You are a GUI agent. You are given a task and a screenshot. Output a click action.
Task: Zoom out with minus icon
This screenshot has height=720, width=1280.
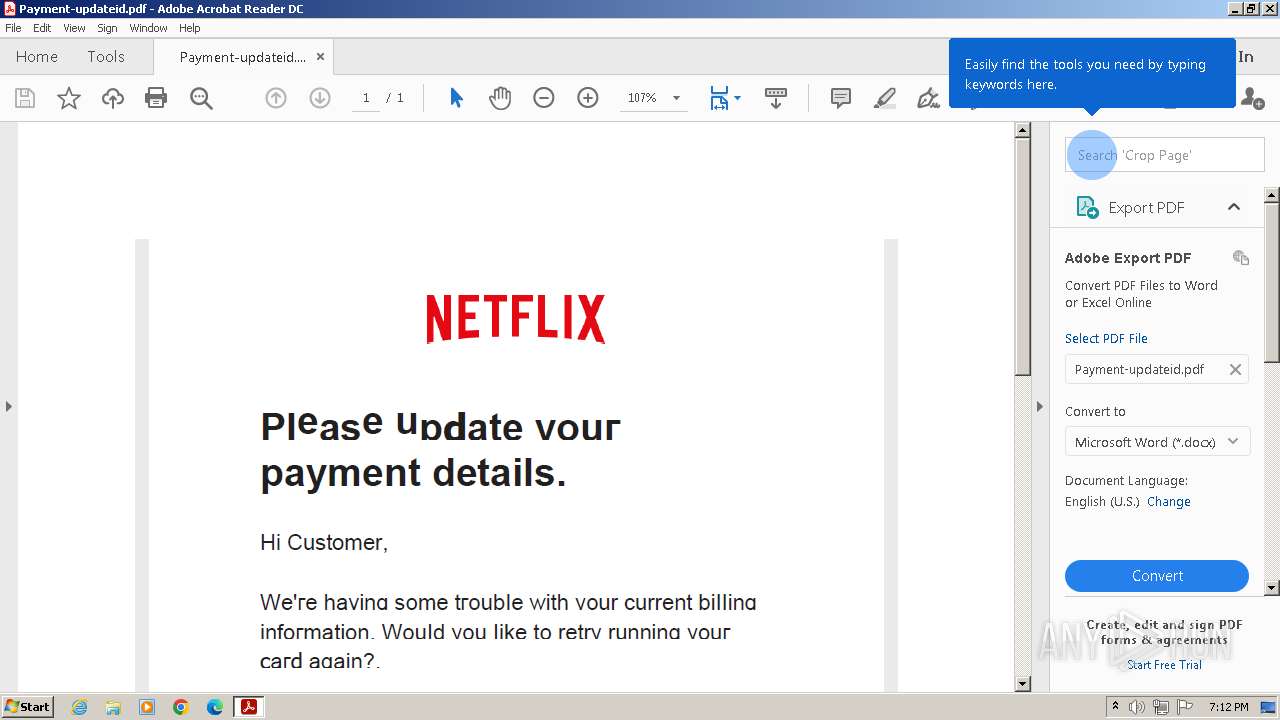[544, 98]
